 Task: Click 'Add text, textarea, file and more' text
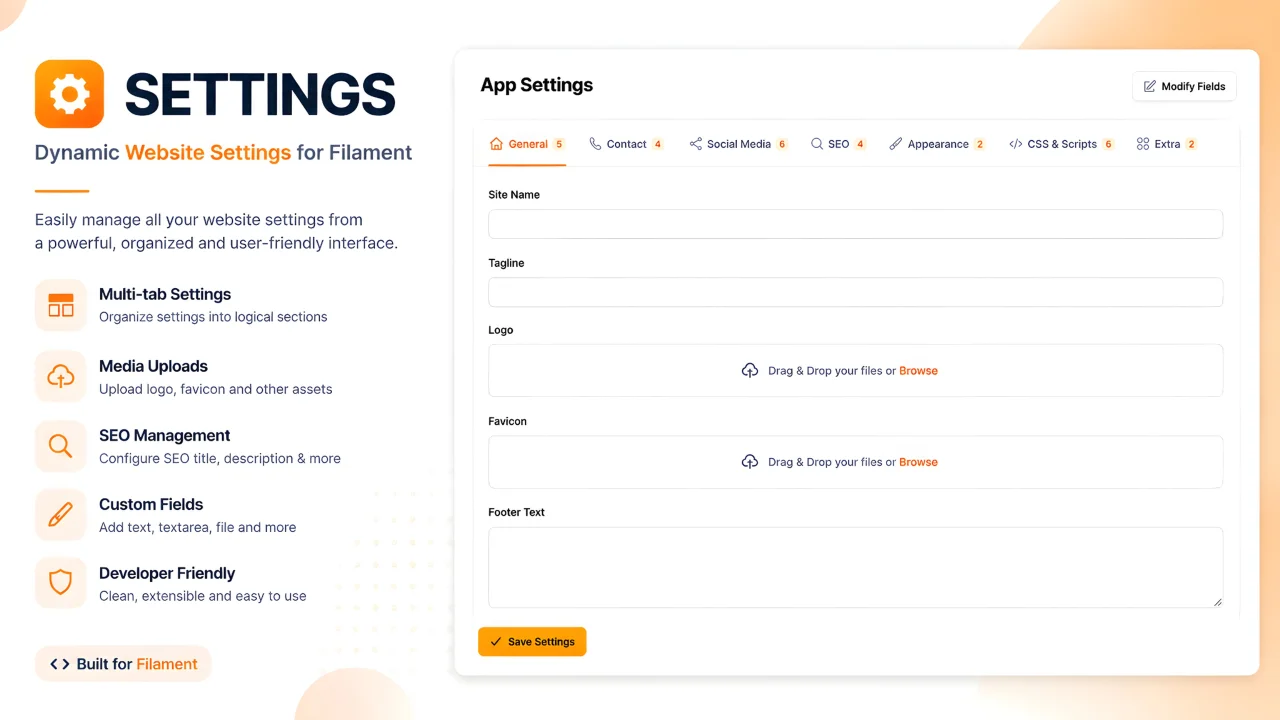pos(197,527)
